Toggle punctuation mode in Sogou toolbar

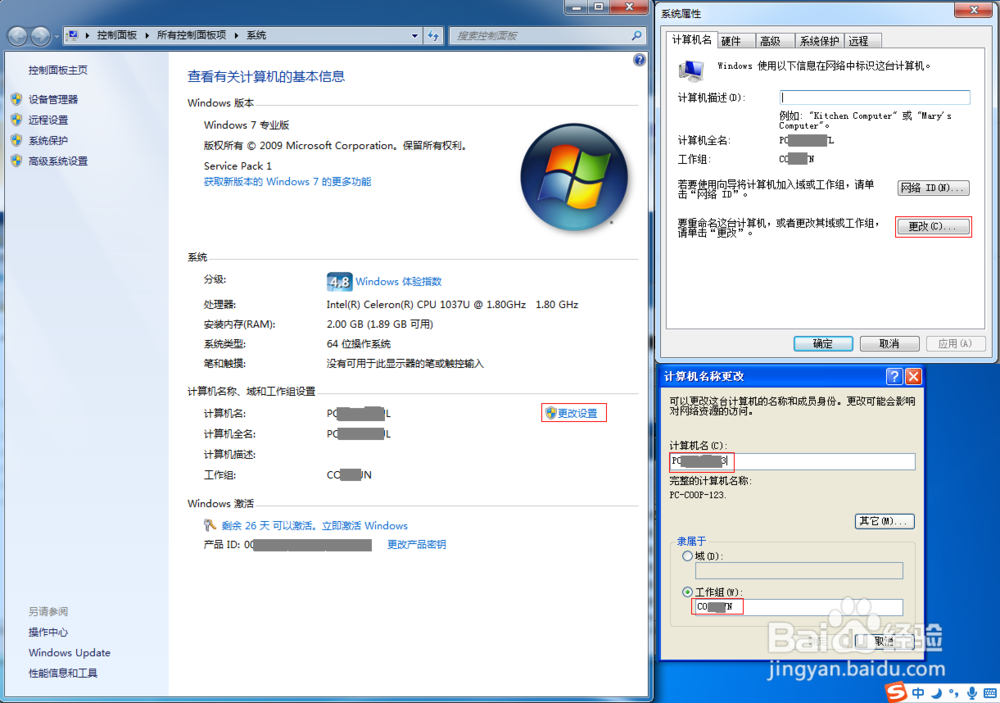(x=953, y=693)
